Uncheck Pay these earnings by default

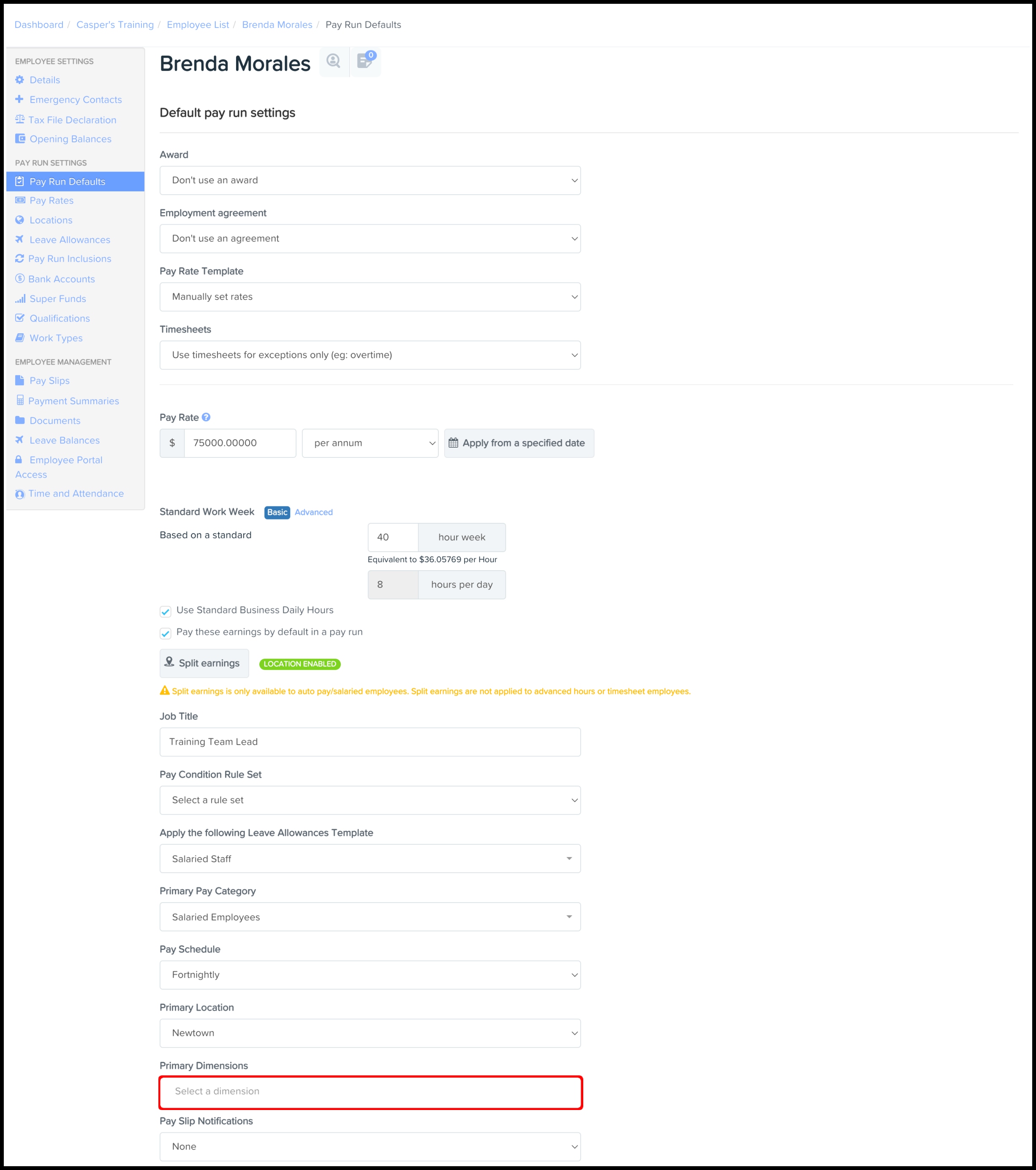(x=166, y=633)
